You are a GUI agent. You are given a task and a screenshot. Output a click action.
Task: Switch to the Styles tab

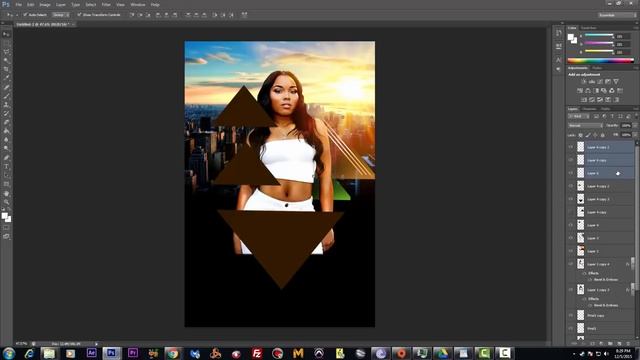[x=597, y=68]
